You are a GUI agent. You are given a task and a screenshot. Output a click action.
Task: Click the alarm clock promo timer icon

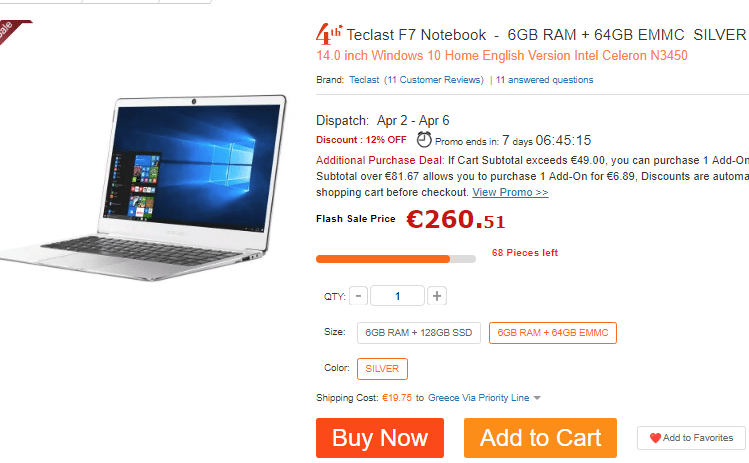[x=424, y=140]
